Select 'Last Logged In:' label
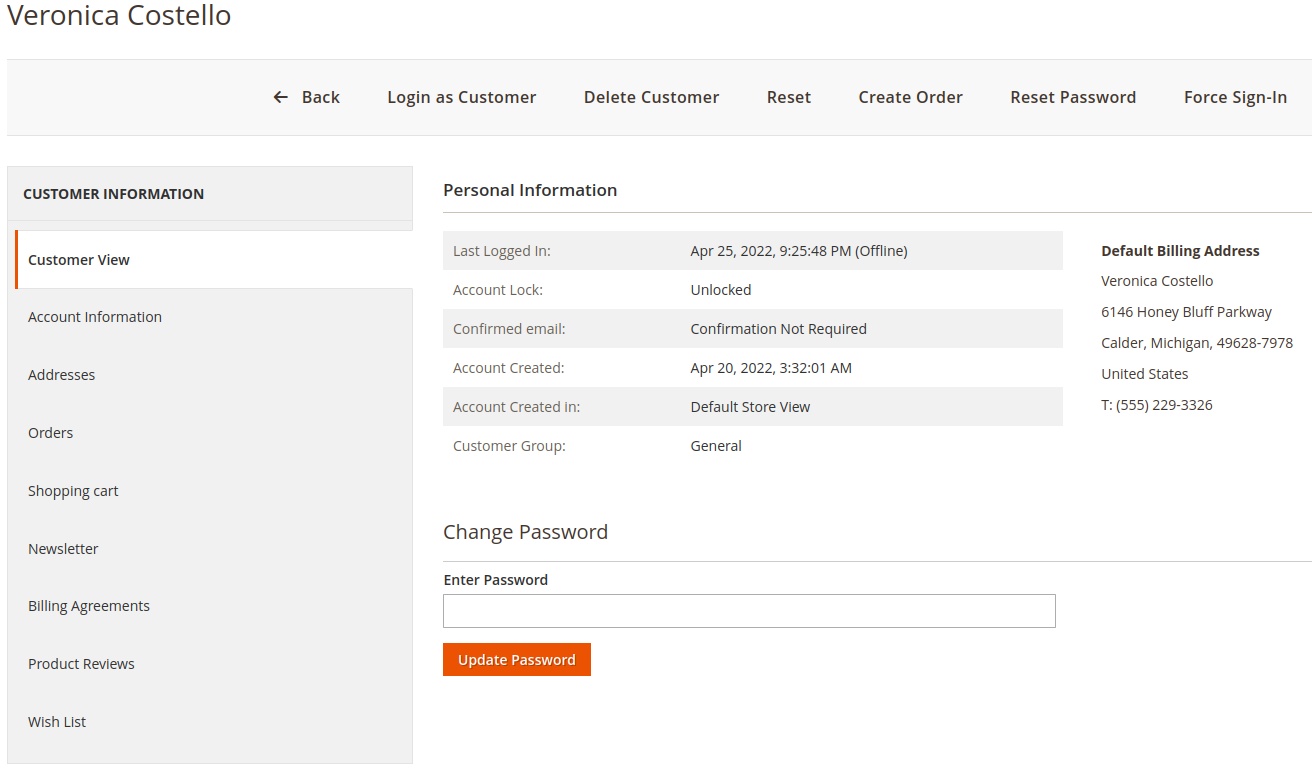Image resolution: width=1312 pixels, height=774 pixels. tap(502, 251)
